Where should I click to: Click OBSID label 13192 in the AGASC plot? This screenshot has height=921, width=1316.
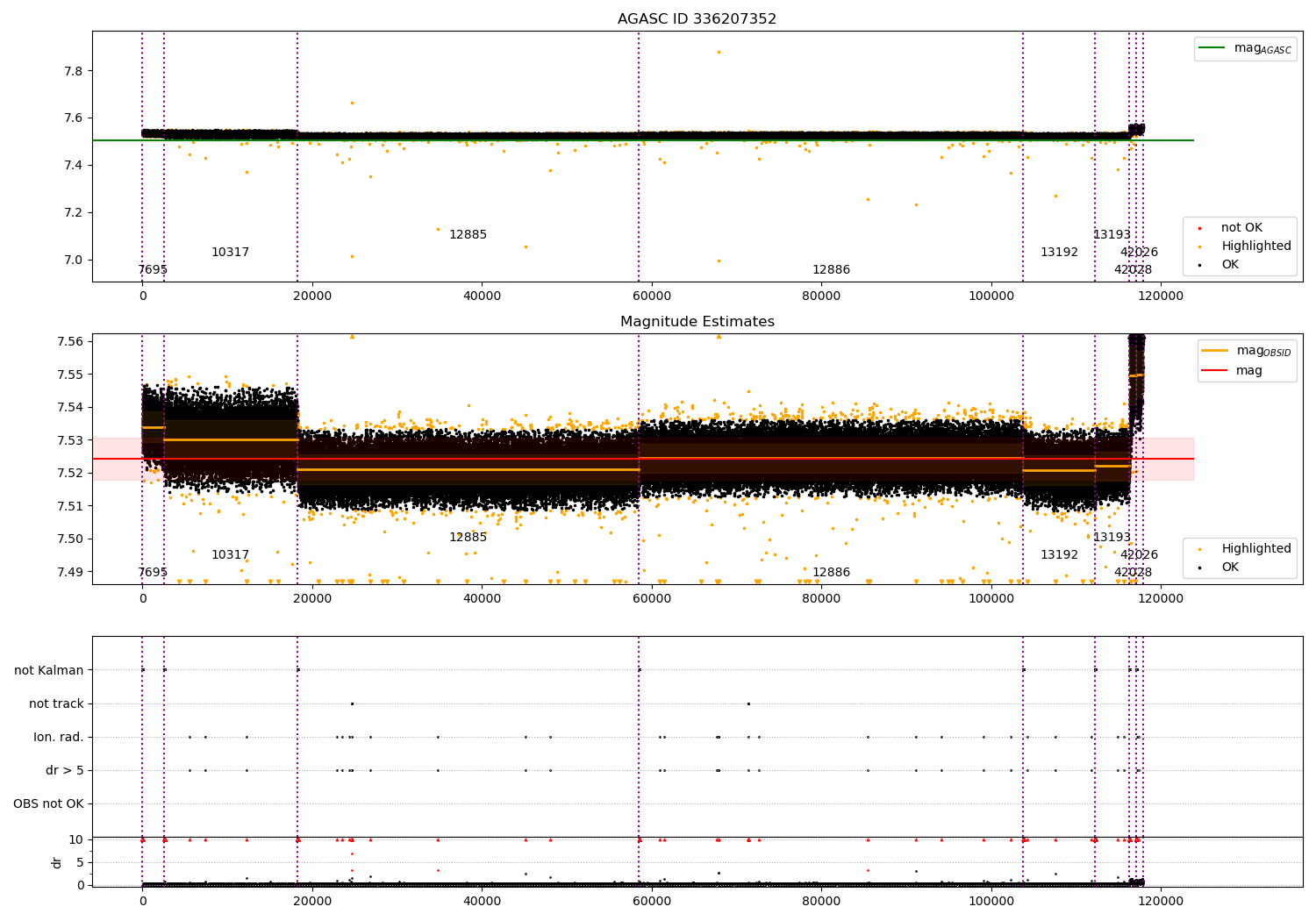click(1059, 253)
